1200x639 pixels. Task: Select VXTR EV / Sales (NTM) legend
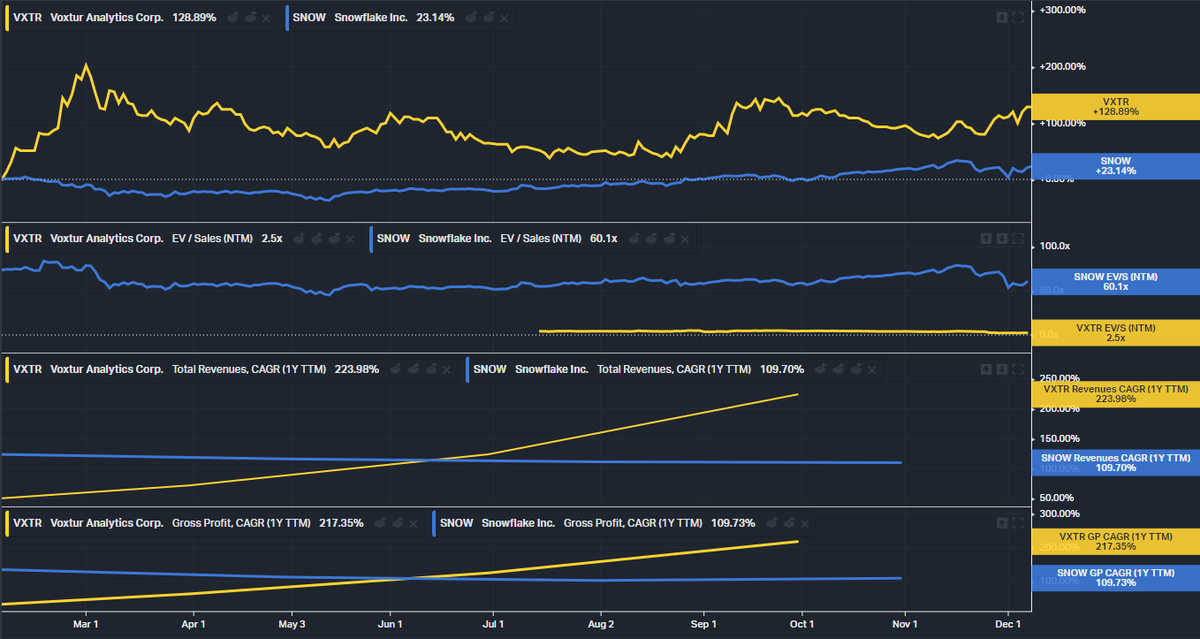[184, 239]
